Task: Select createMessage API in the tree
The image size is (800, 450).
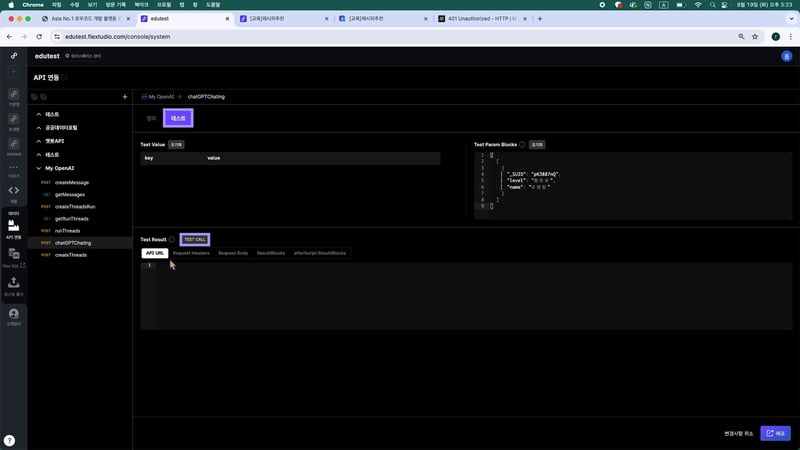Action: tap(72, 182)
